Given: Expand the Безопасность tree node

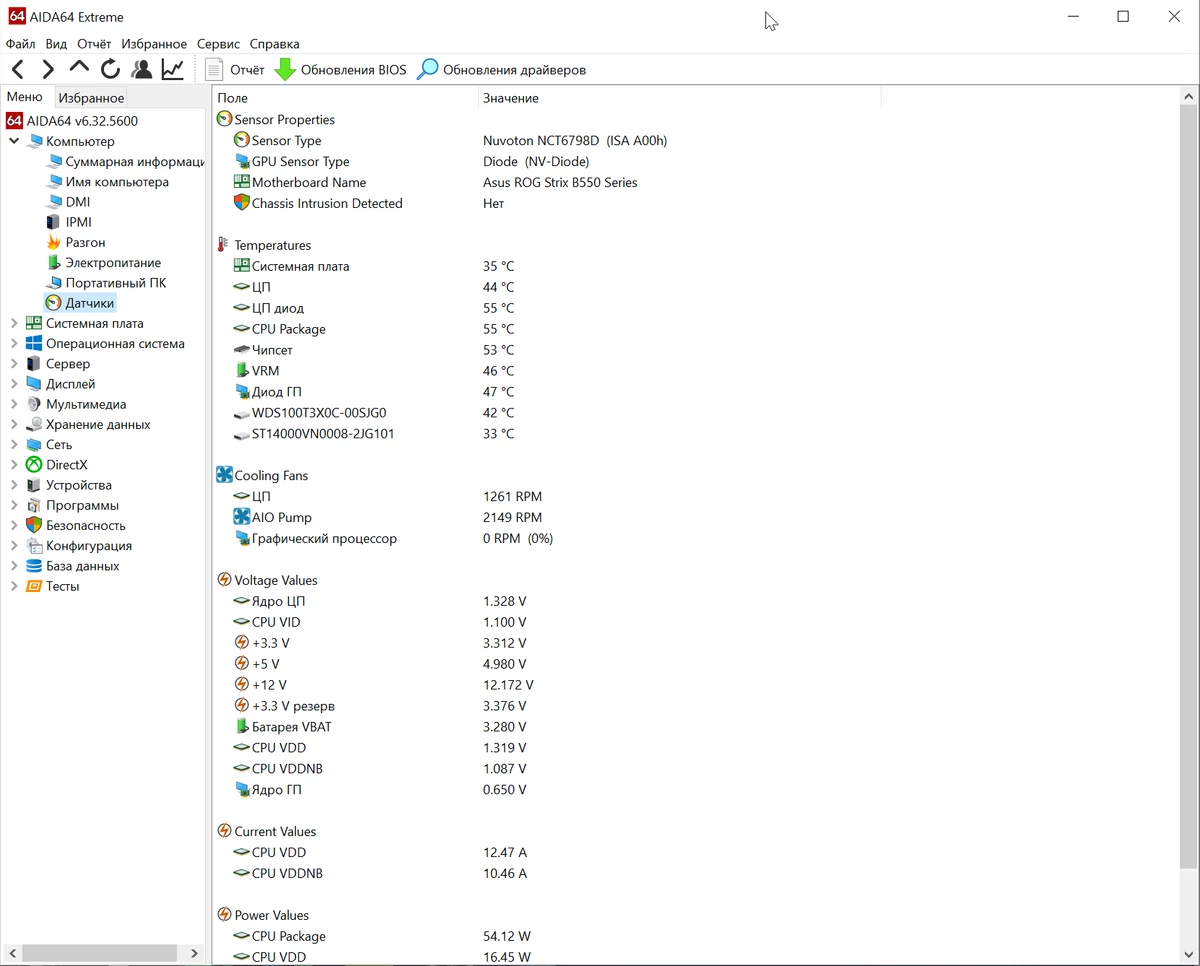Looking at the screenshot, I should [x=14, y=525].
